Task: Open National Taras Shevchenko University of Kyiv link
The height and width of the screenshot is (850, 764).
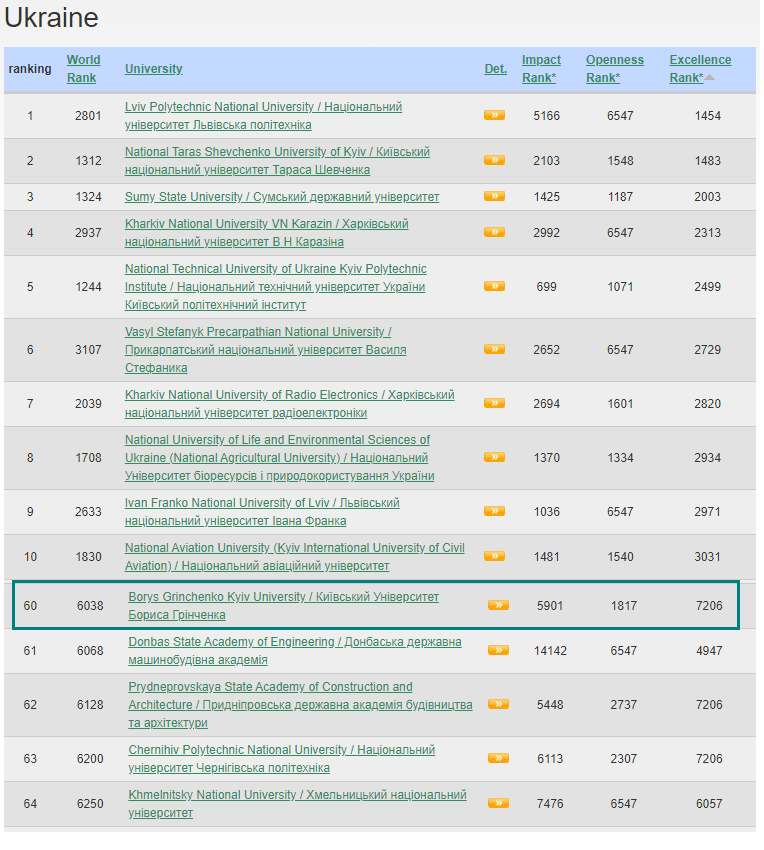Action: coord(277,152)
